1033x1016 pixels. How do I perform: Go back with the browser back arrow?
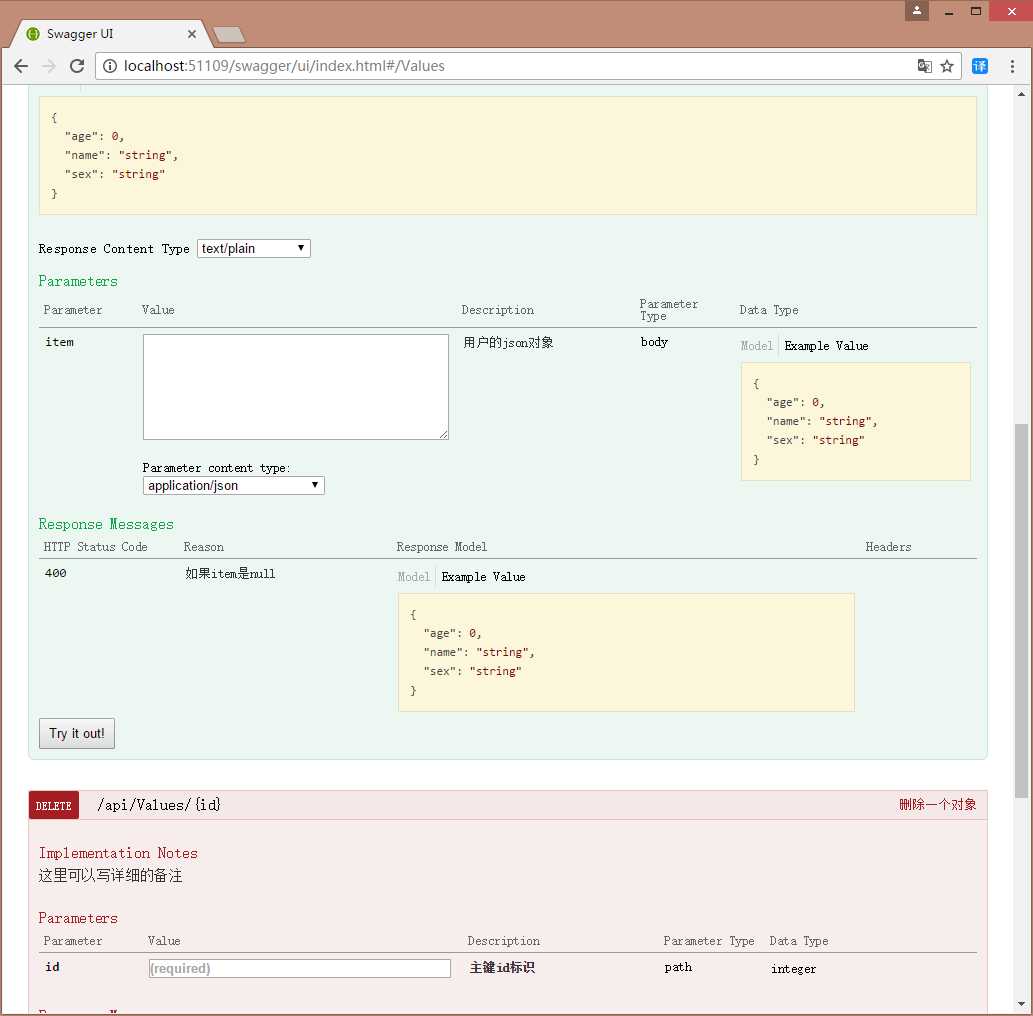(x=21, y=66)
